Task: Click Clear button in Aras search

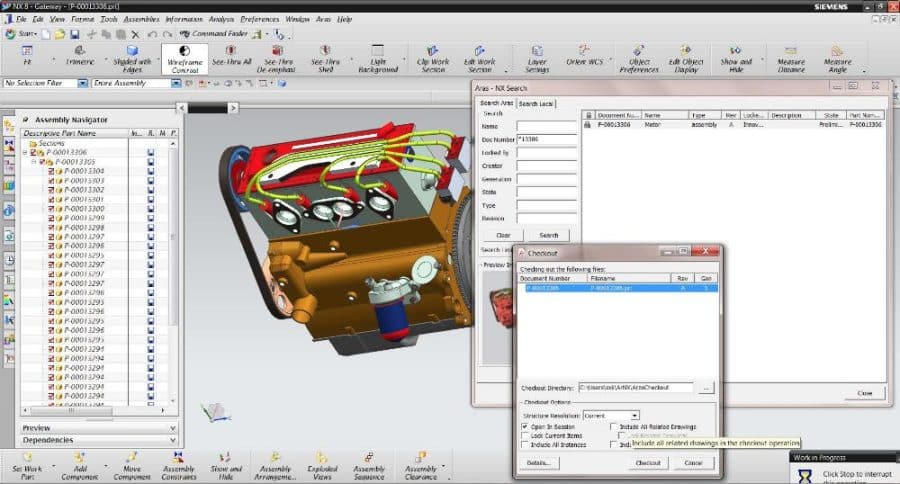Action: pos(503,235)
